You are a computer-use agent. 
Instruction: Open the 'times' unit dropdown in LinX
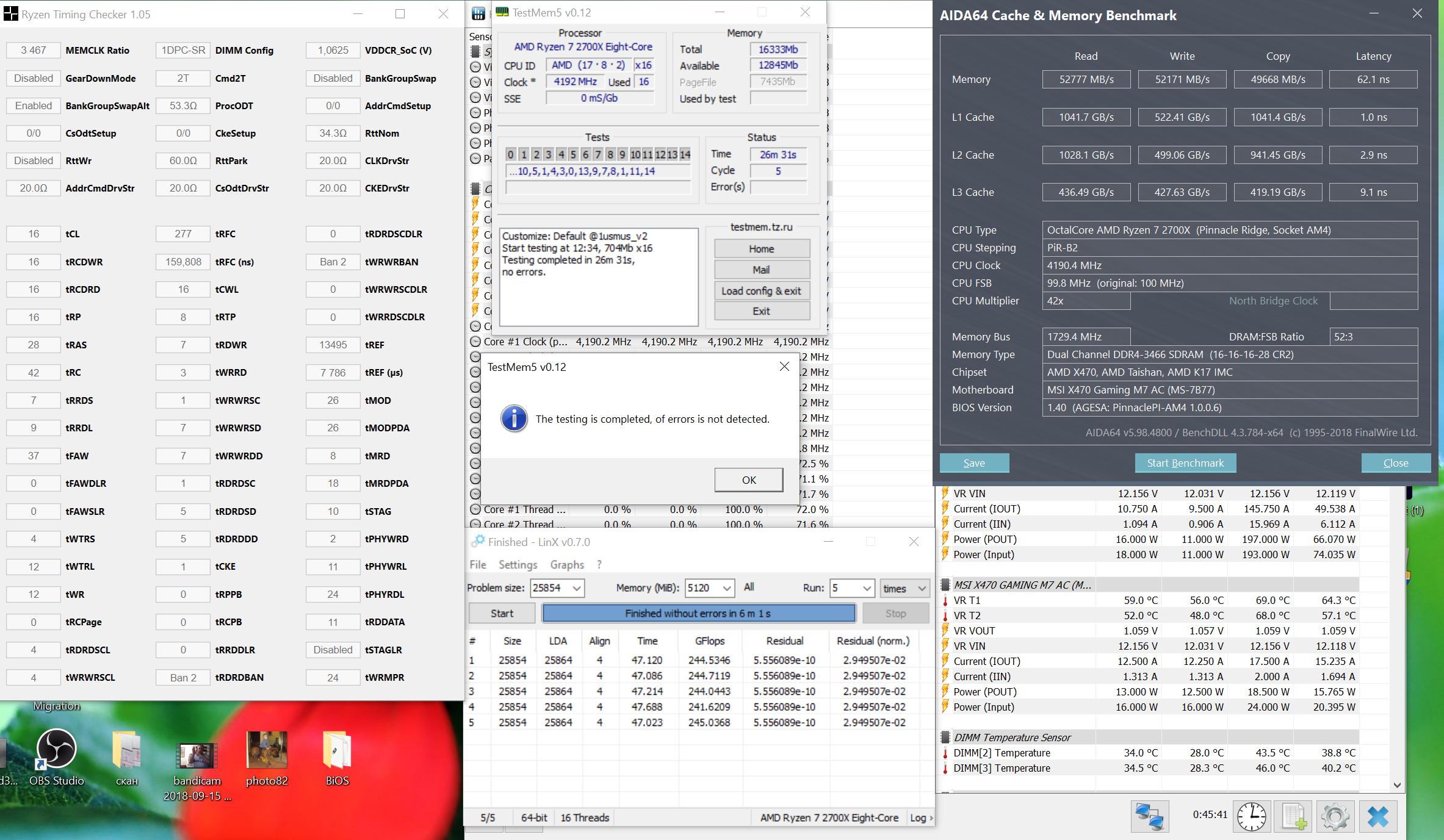922,588
